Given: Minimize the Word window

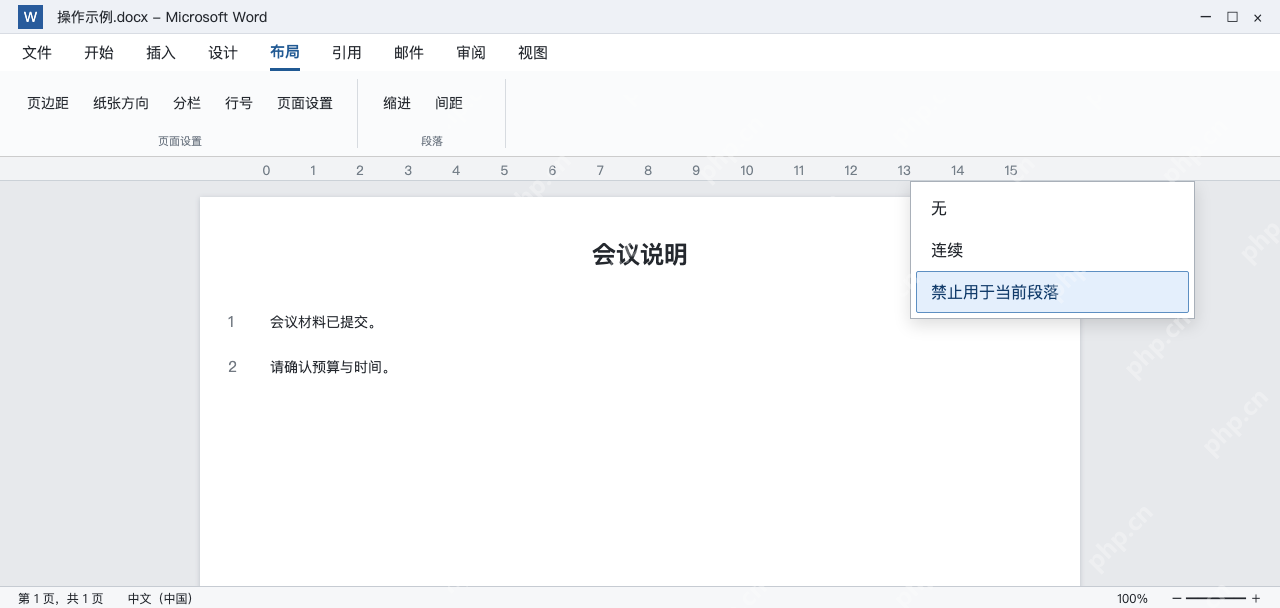Looking at the screenshot, I should tap(1206, 17).
